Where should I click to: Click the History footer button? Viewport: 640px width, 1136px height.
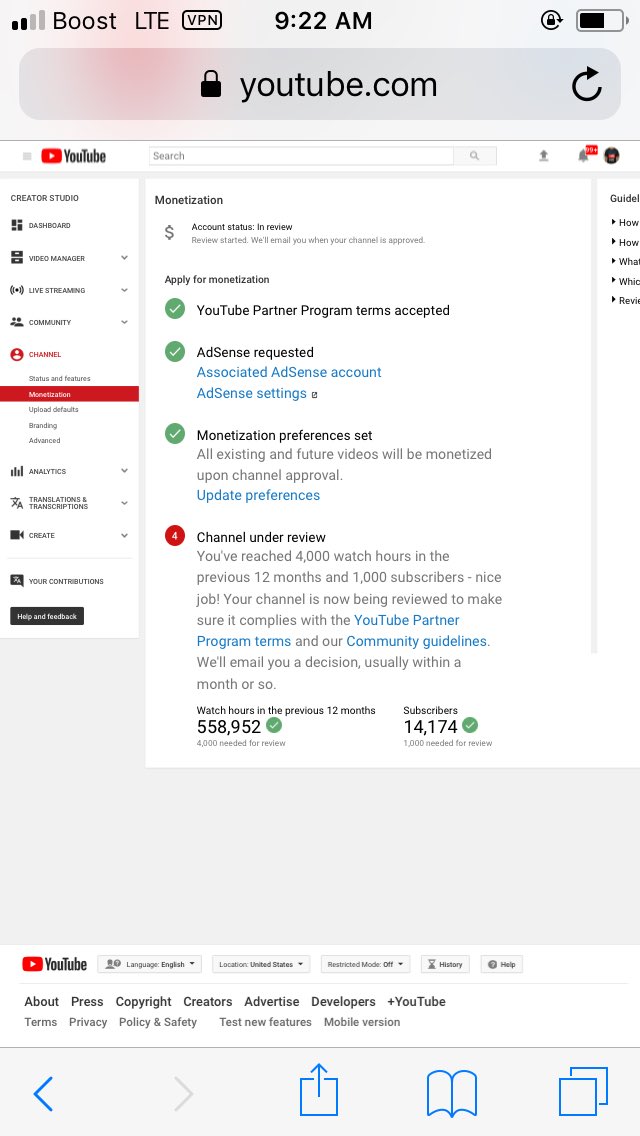tap(445, 964)
